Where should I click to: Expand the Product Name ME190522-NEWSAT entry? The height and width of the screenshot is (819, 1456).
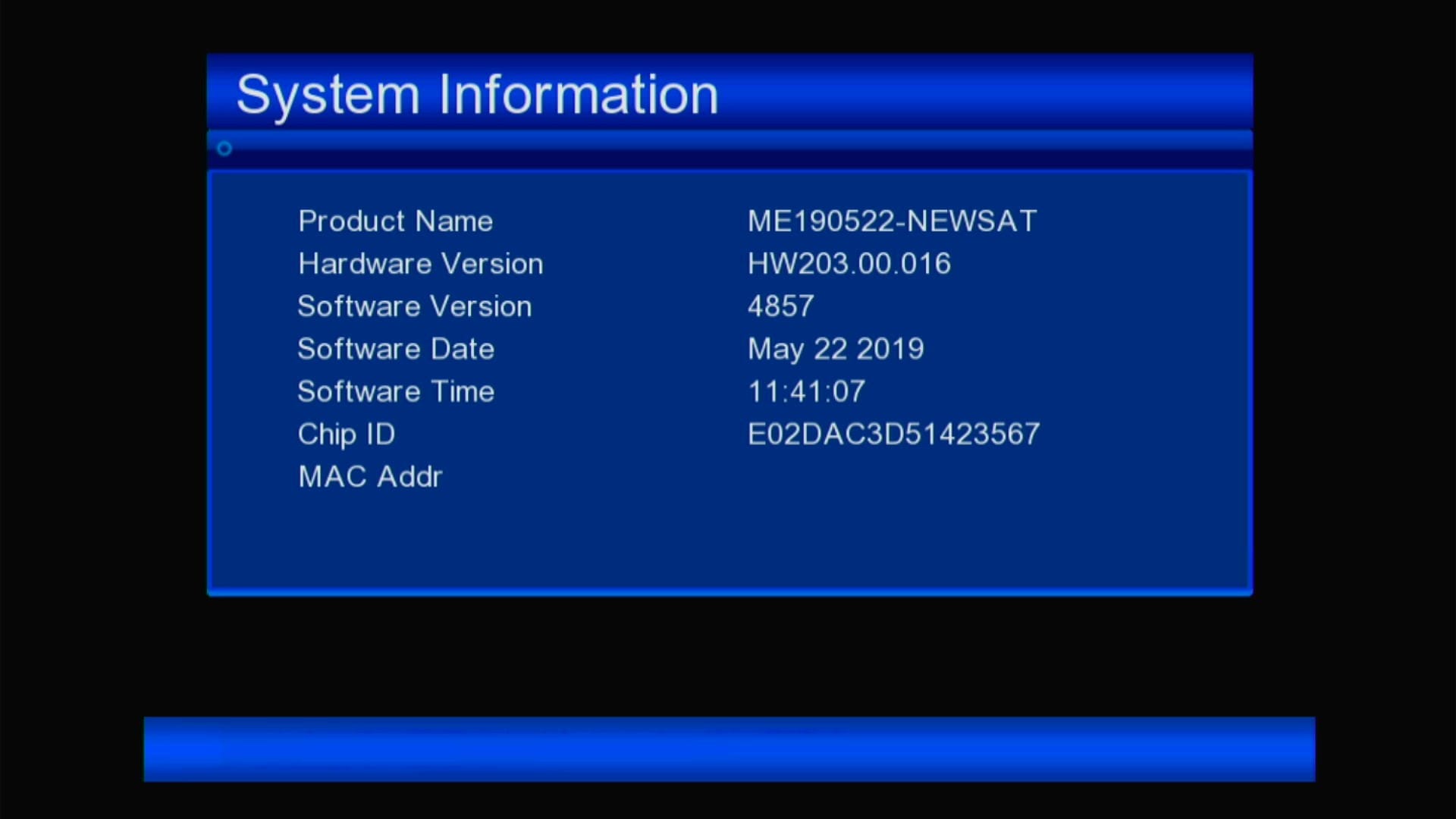892,221
